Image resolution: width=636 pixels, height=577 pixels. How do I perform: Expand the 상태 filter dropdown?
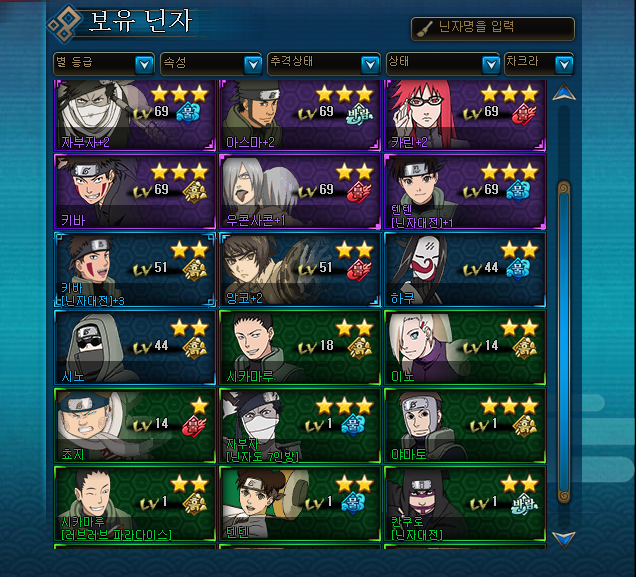443,64
